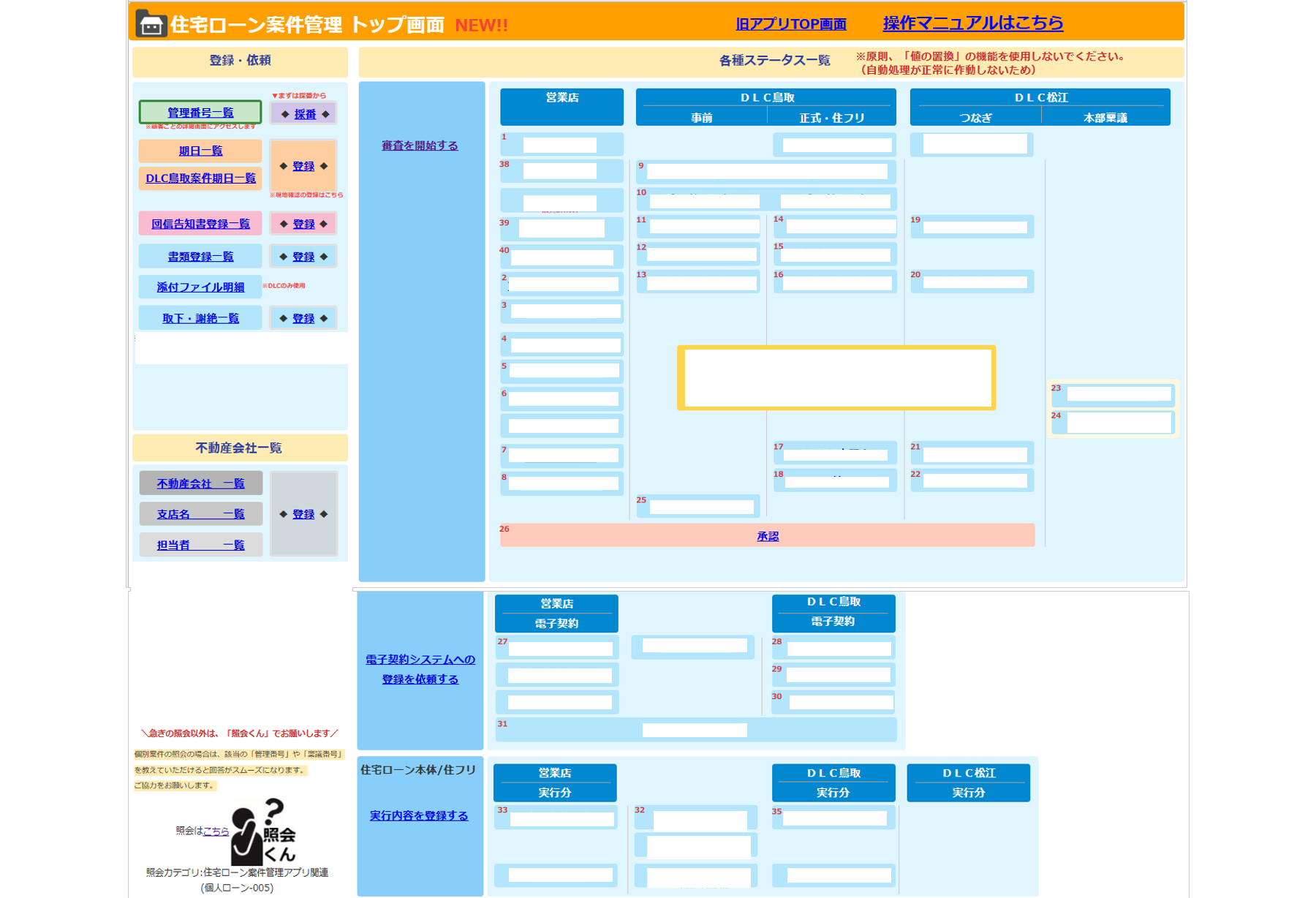The height and width of the screenshot is (898, 1316).
Task: Open the 管理番号一覧 list
Action: click(200, 113)
